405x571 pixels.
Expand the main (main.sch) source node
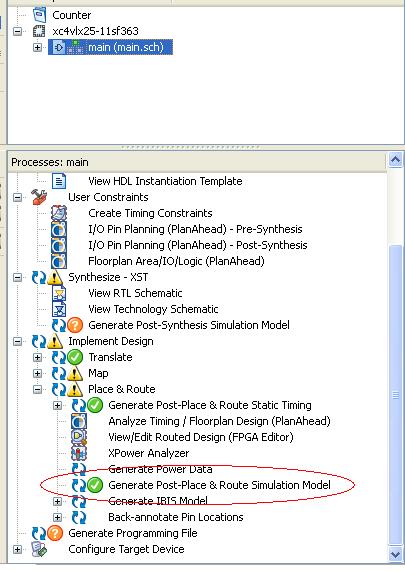coord(37,47)
